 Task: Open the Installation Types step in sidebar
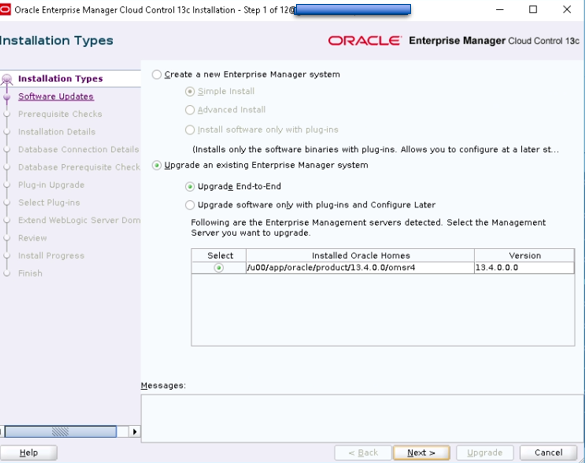click(x=60, y=79)
